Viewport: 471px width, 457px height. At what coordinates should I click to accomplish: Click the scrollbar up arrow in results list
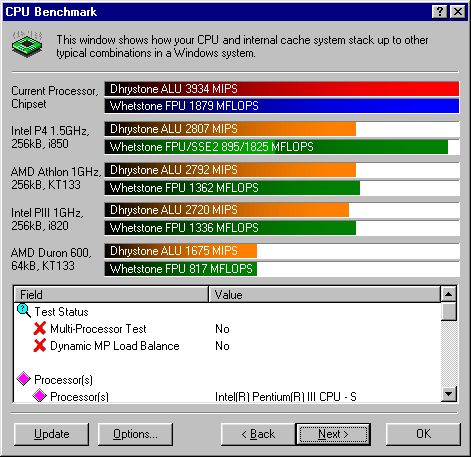[x=448, y=294]
